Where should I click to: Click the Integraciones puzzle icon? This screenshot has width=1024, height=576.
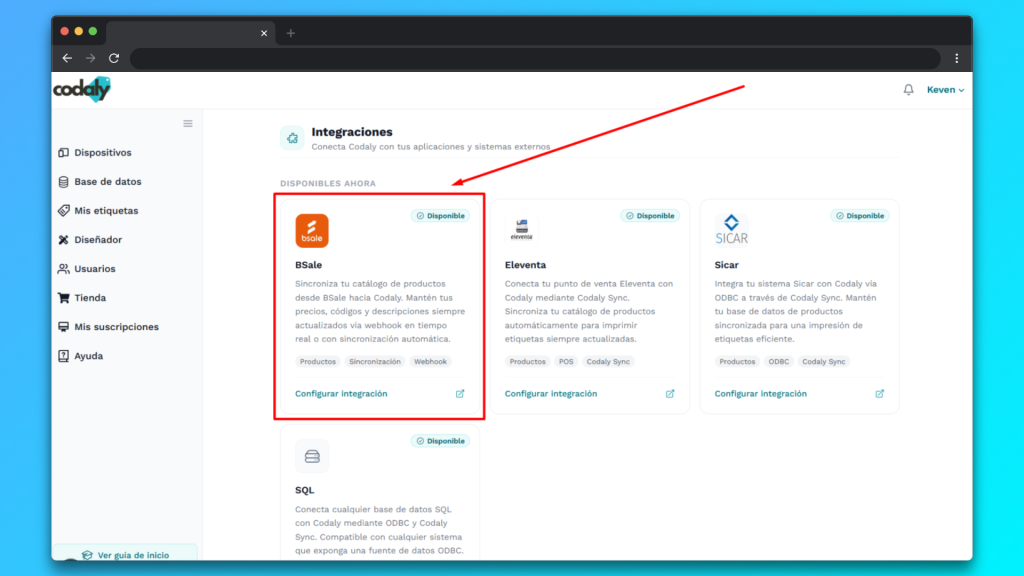292,138
